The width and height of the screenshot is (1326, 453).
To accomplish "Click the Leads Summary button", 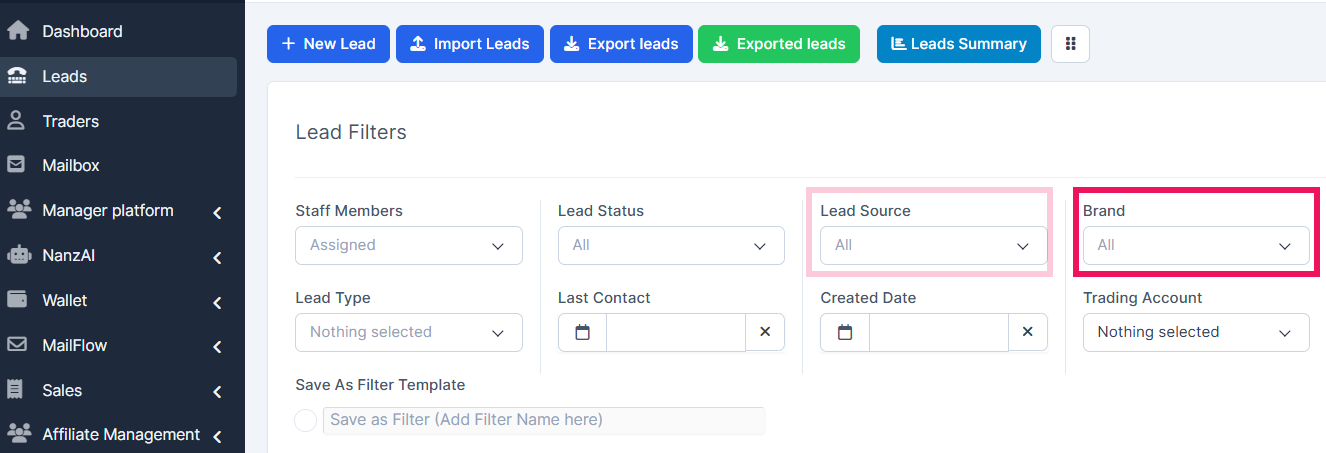I will pos(958,44).
